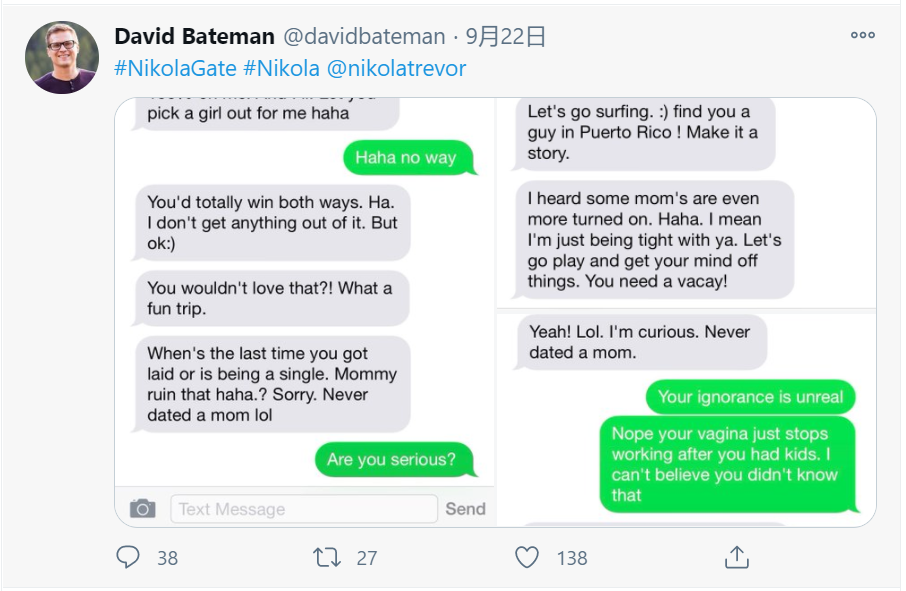
Task: Open David Bateman's profile avatar
Action: pyautogui.click(x=61, y=58)
